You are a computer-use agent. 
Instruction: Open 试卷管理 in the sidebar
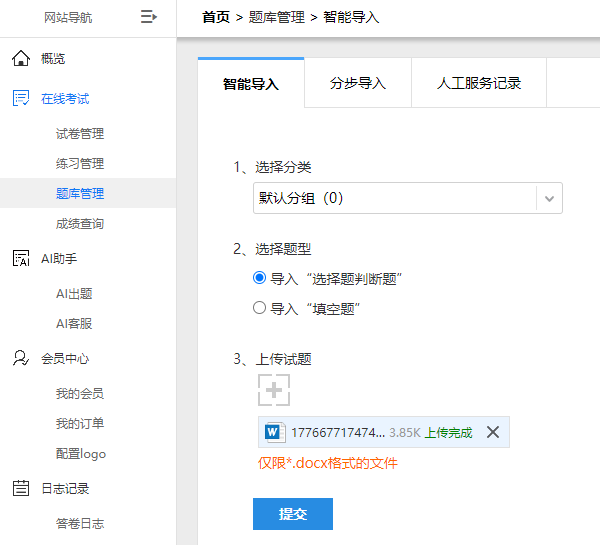point(80,134)
